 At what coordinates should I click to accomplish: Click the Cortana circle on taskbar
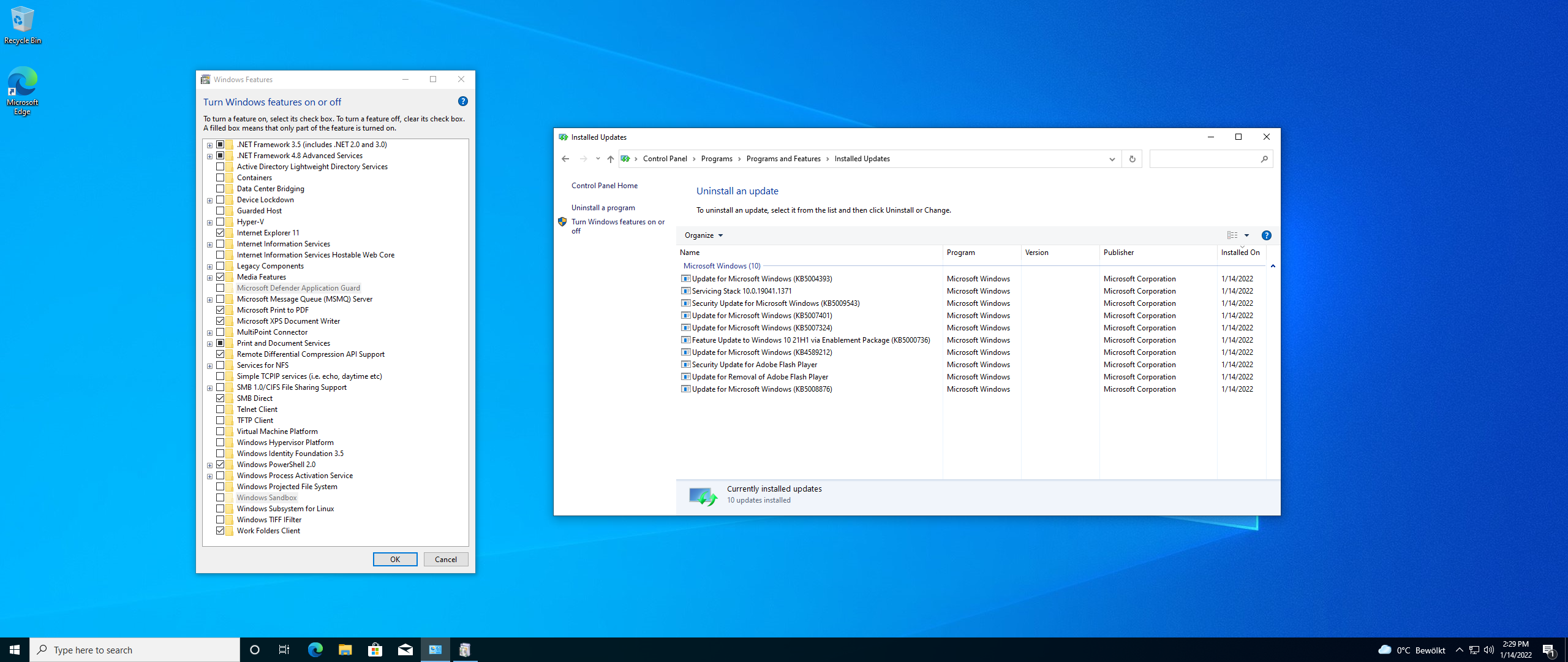click(255, 650)
